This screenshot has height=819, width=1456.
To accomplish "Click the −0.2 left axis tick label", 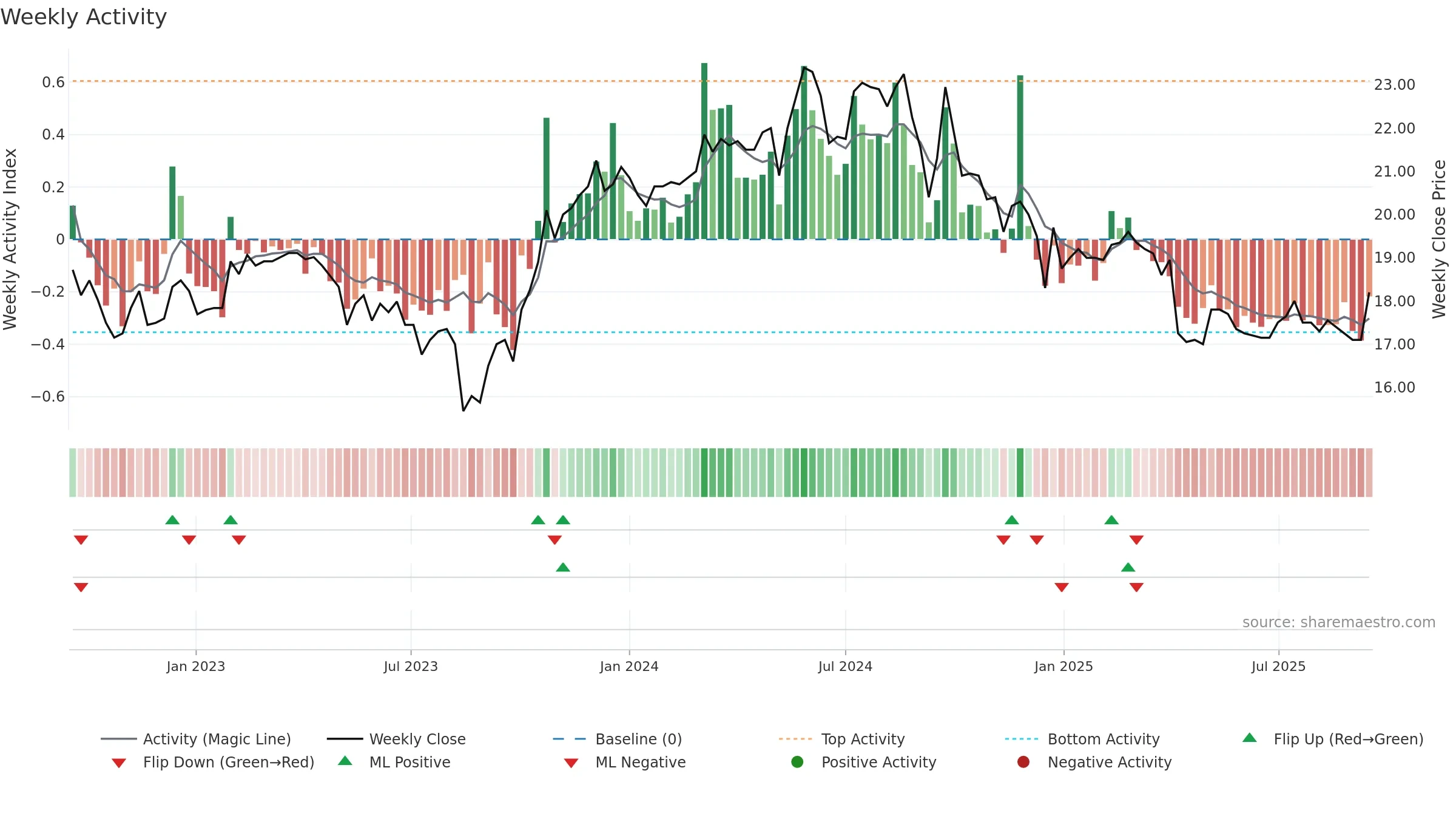I will (x=47, y=292).
